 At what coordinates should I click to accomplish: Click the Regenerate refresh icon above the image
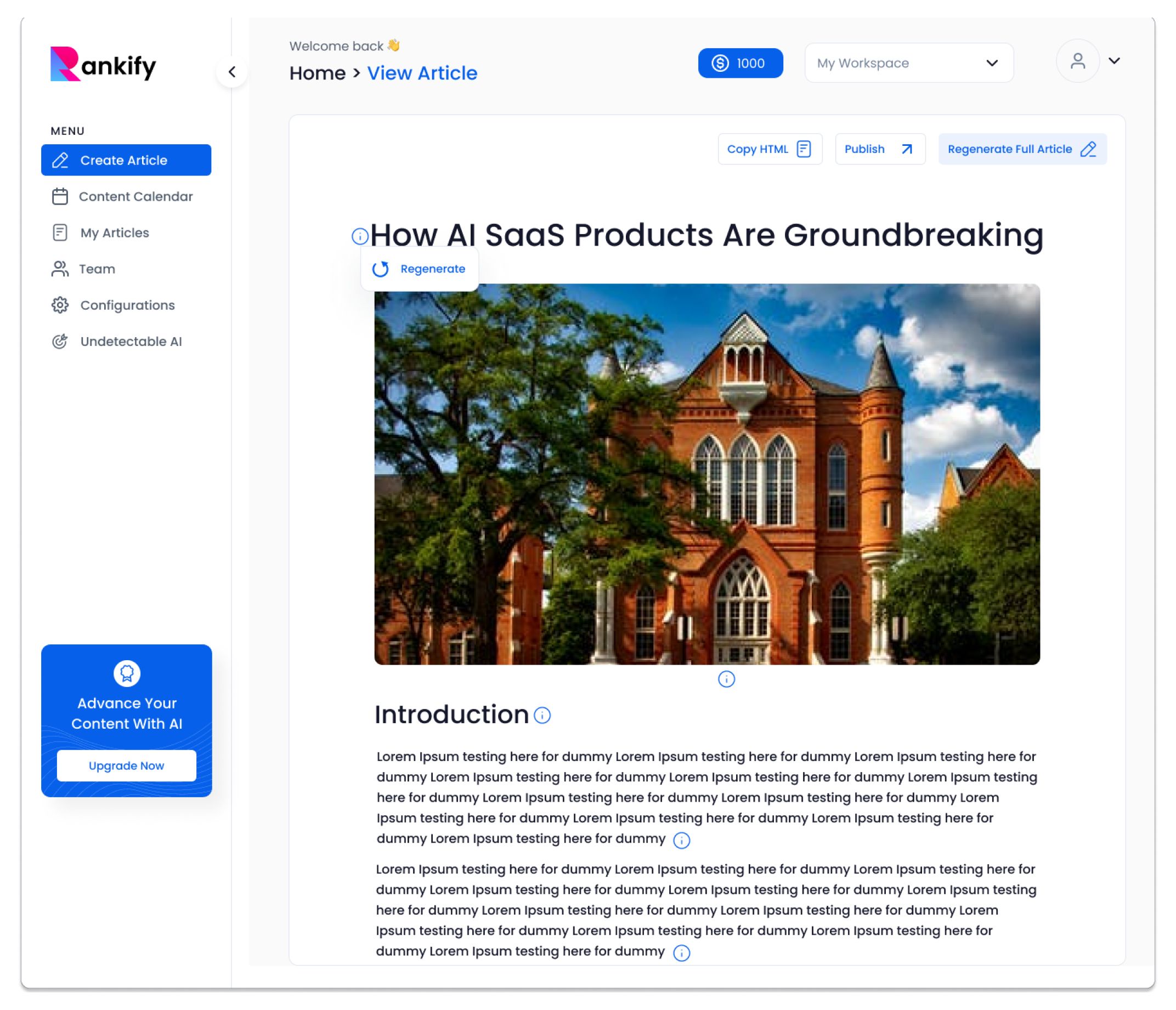381,269
